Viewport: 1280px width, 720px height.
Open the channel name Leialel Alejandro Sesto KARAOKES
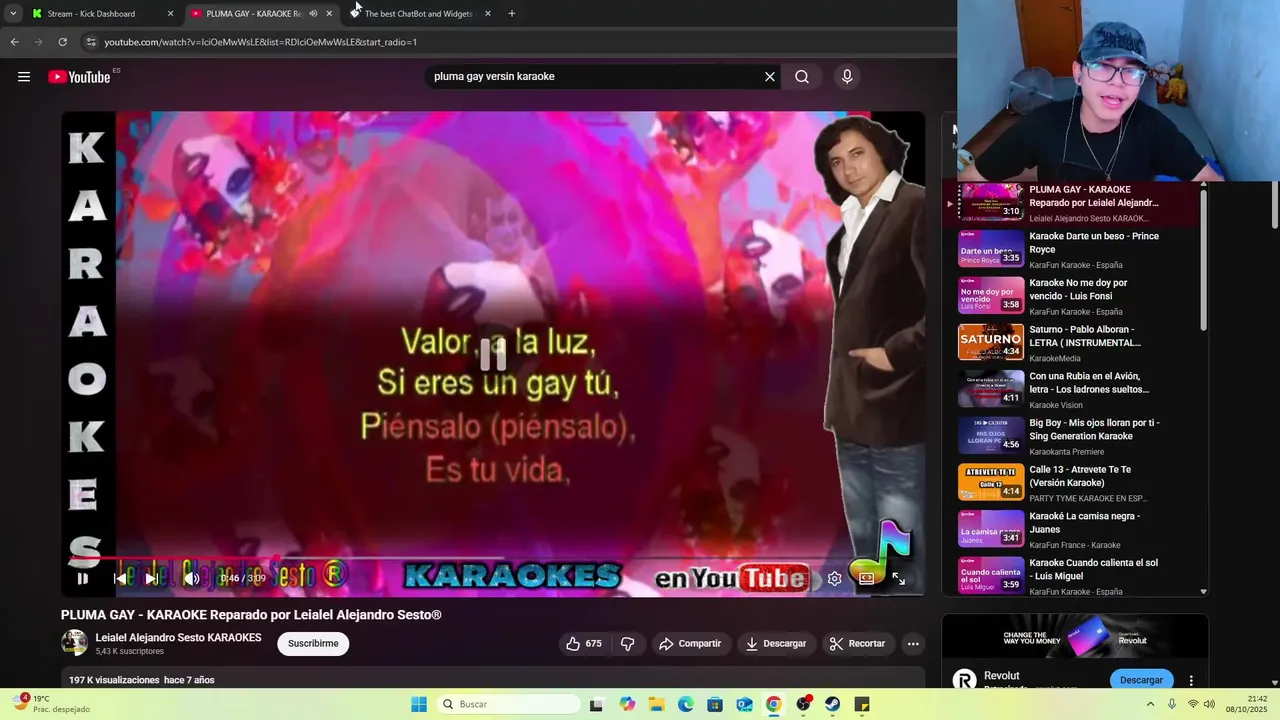pyautogui.click(x=178, y=638)
